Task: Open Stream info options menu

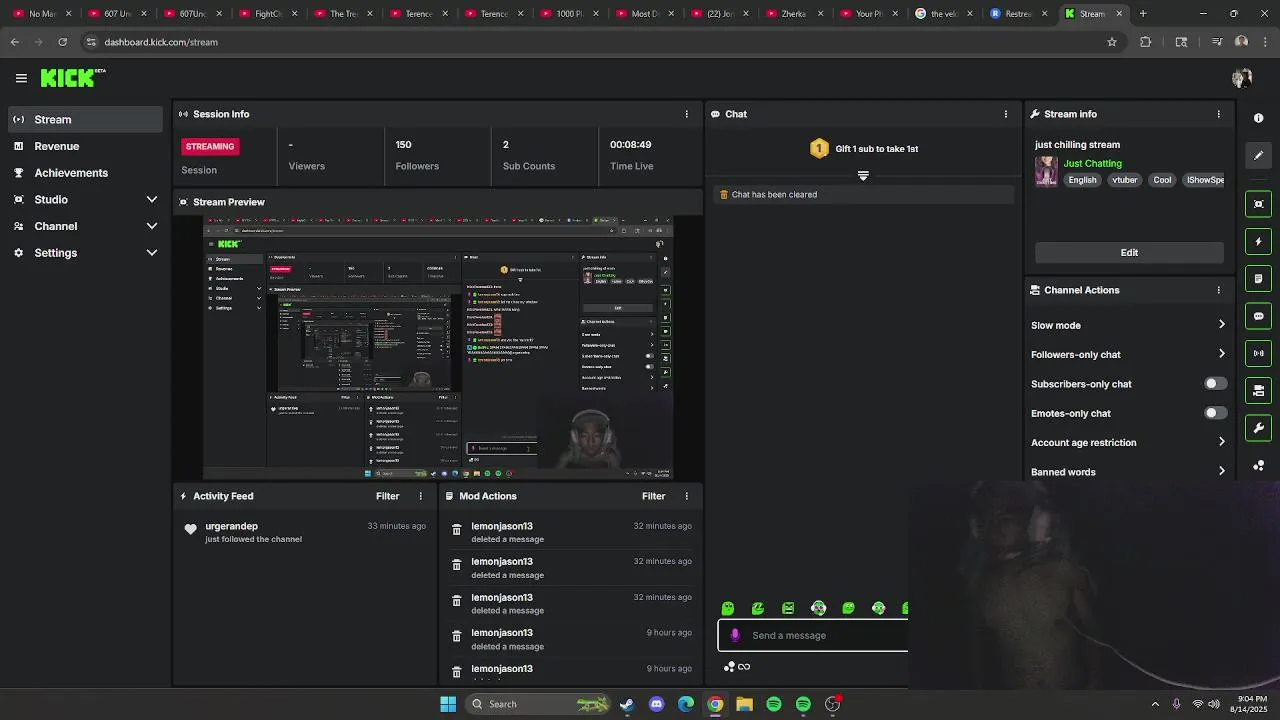Action: (1218, 114)
